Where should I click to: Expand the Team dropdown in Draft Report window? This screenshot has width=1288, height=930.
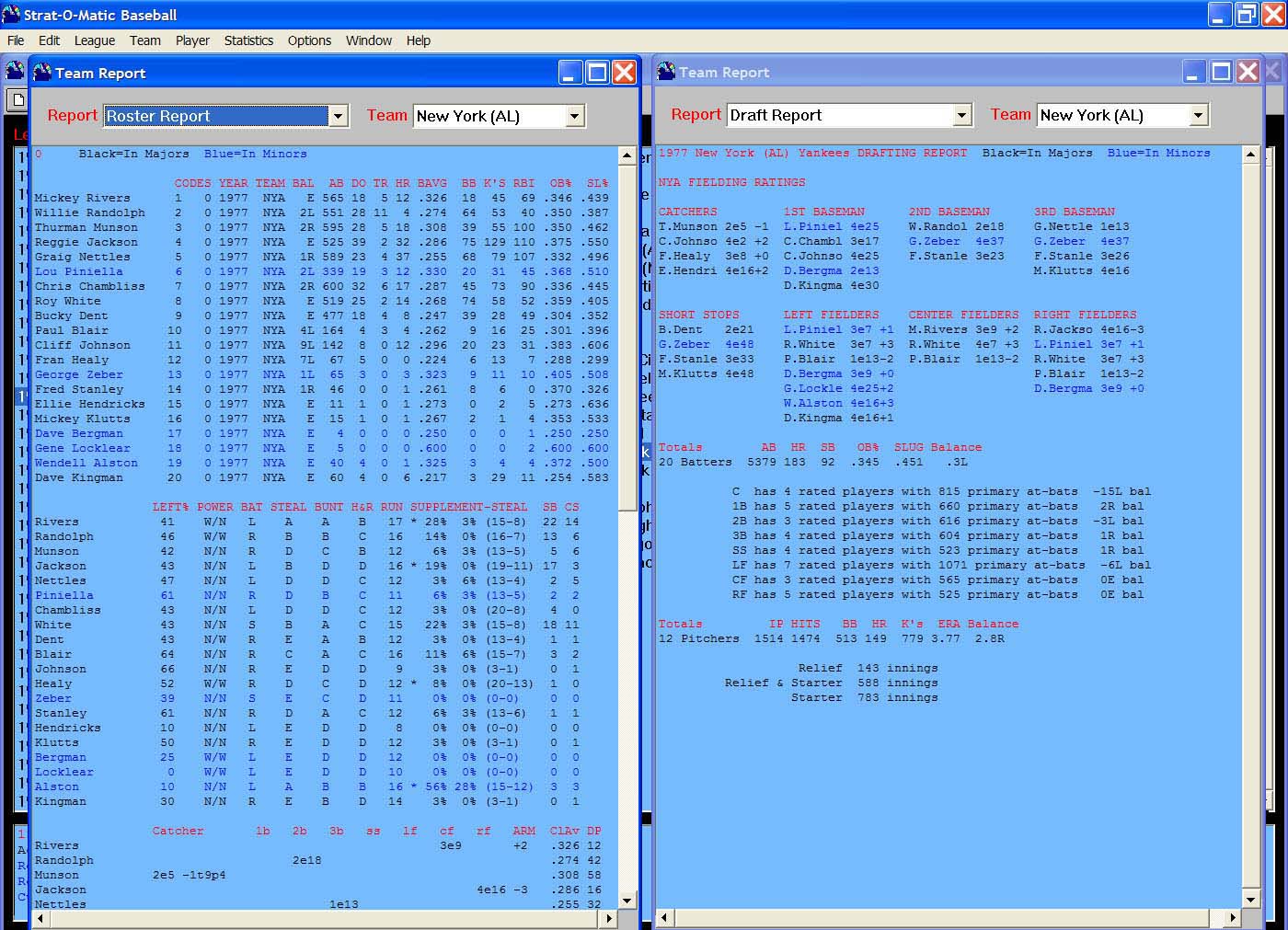1198,115
